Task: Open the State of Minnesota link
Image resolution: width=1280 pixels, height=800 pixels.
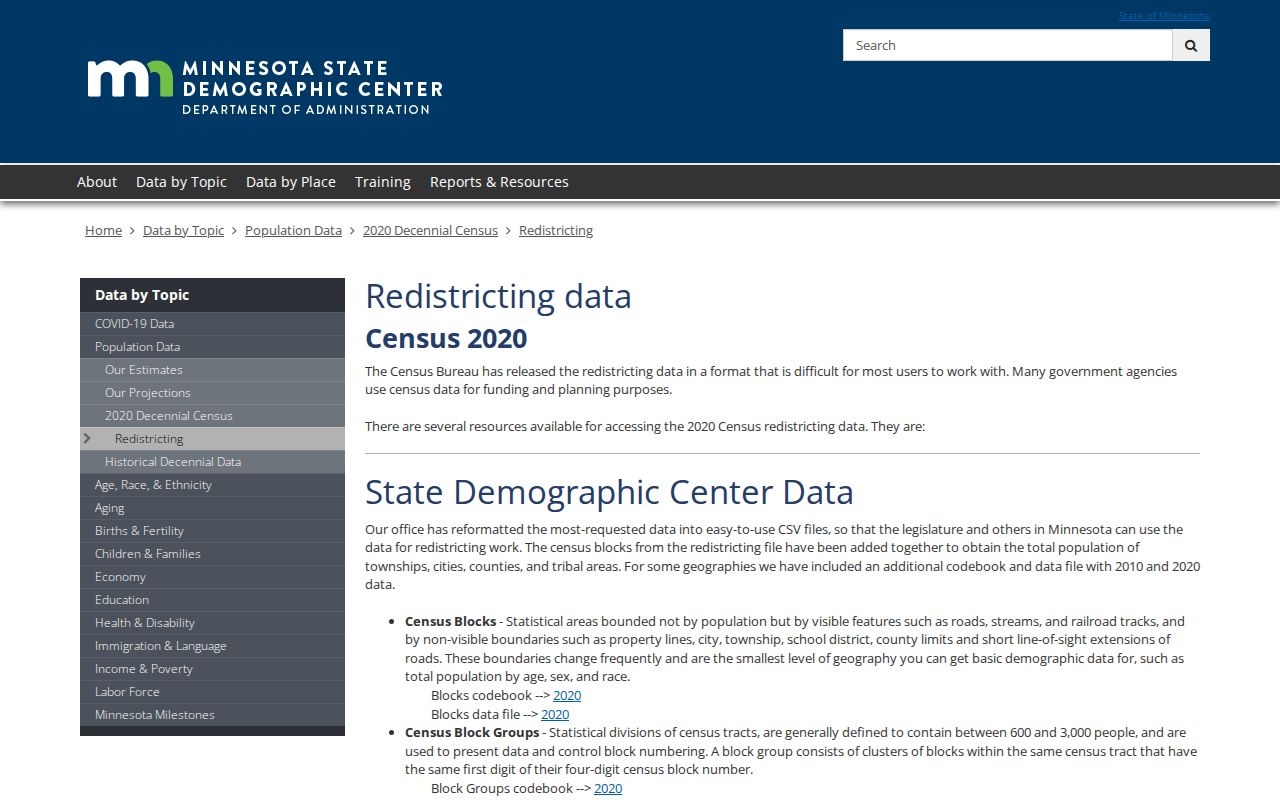Action: pyautogui.click(x=1164, y=15)
